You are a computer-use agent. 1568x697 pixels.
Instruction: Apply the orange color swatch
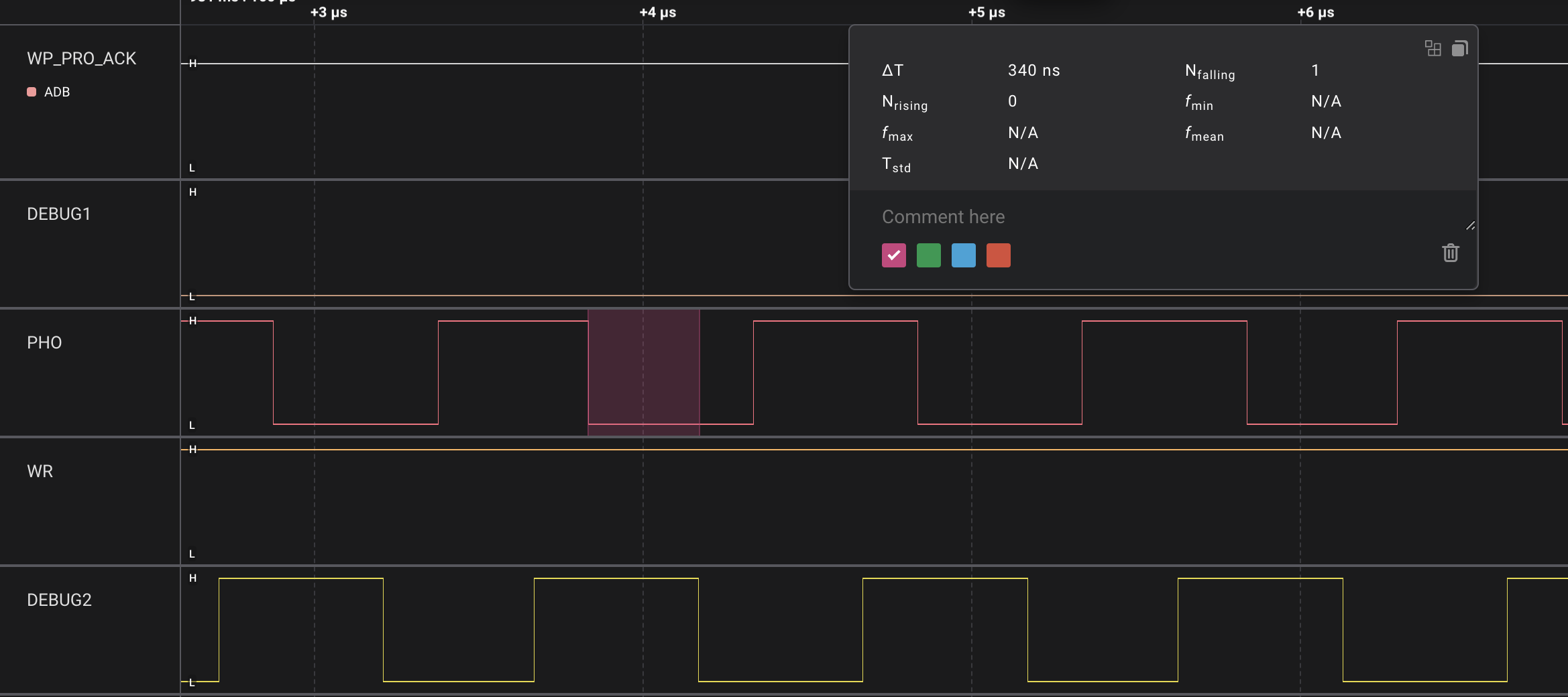tap(998, 255)
